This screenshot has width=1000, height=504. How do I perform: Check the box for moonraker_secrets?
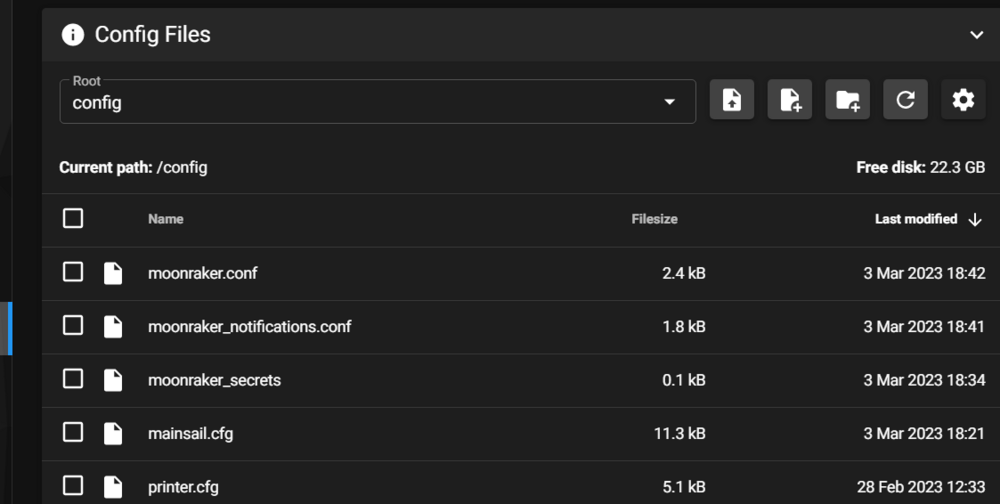[73, 379]
